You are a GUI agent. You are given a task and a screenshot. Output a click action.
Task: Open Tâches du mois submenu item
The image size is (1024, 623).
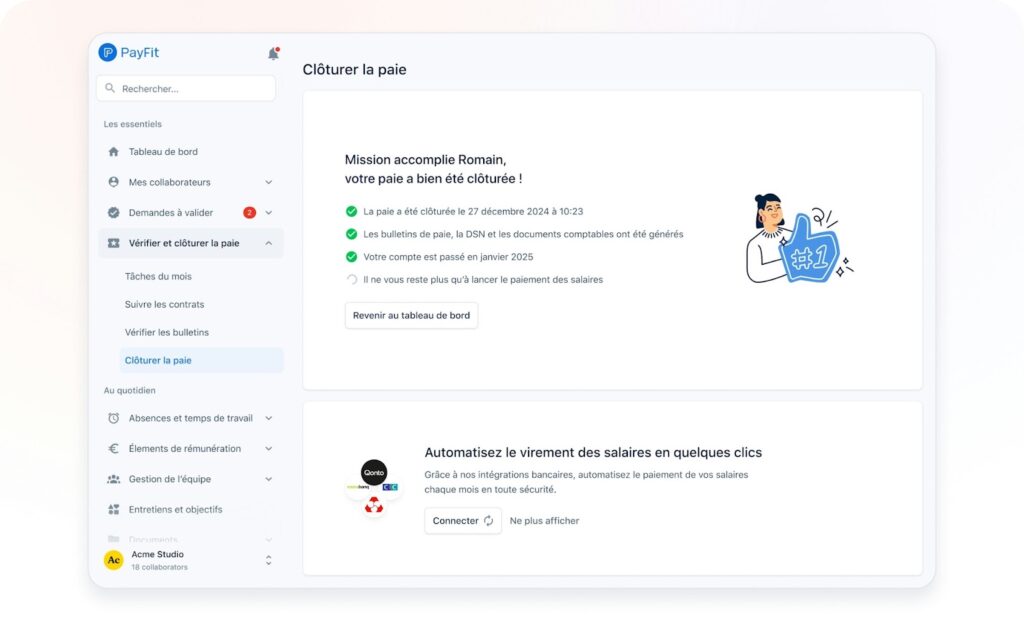pos(158,276)
